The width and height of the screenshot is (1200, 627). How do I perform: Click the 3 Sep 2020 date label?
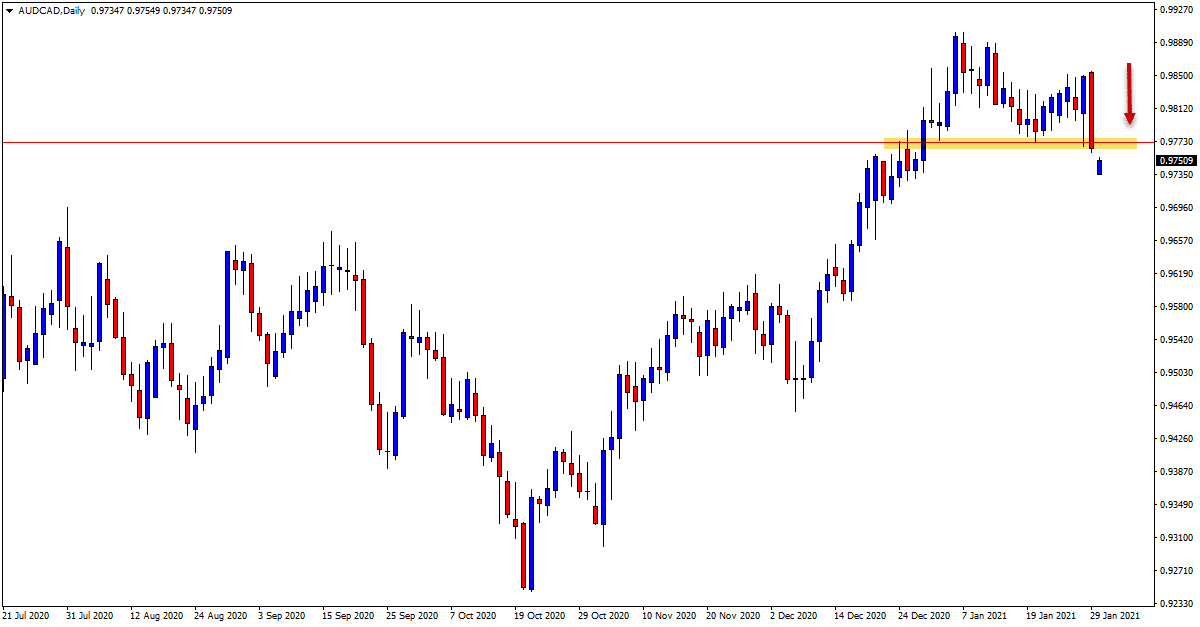pyautogui.click(x=281, y=616)
